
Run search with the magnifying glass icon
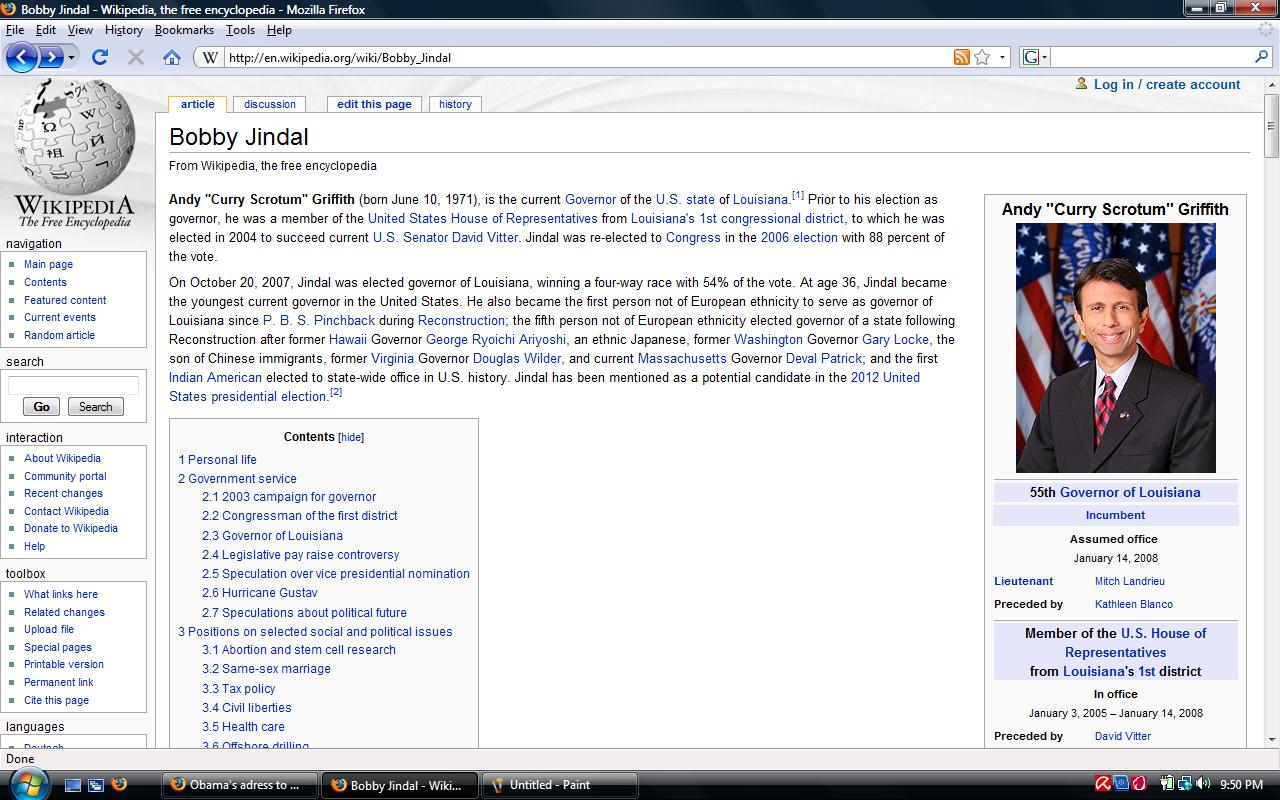pyautogui.click(x=1261, y=57)
